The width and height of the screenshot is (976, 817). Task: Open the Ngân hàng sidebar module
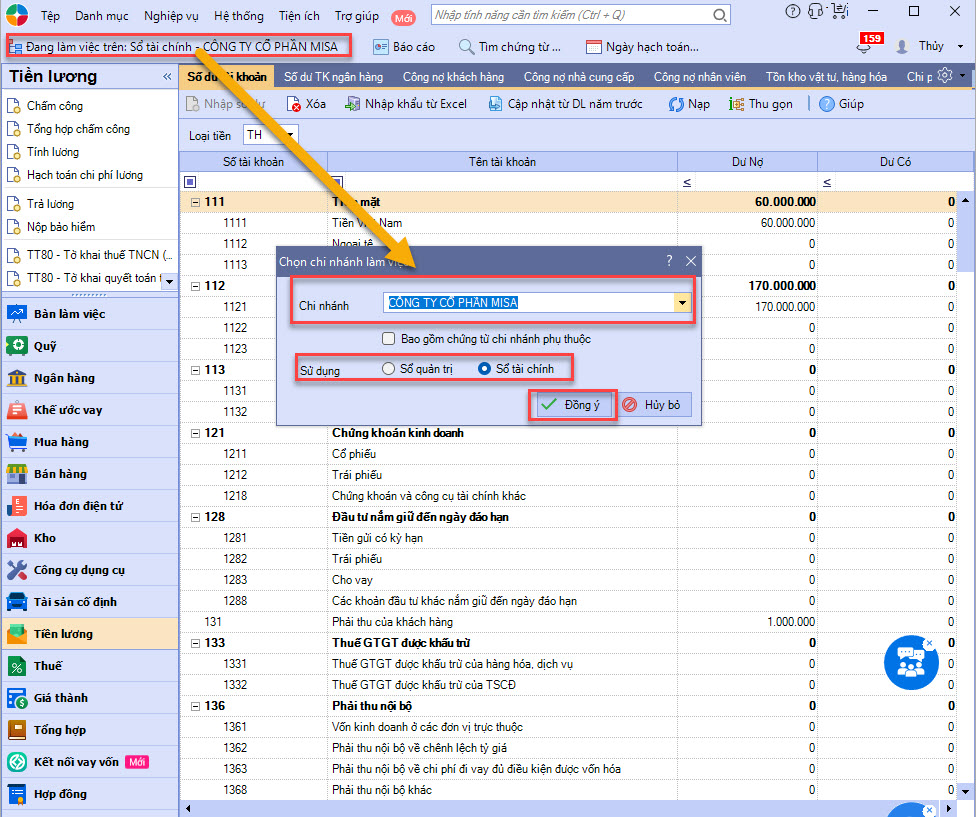point(17,378)
